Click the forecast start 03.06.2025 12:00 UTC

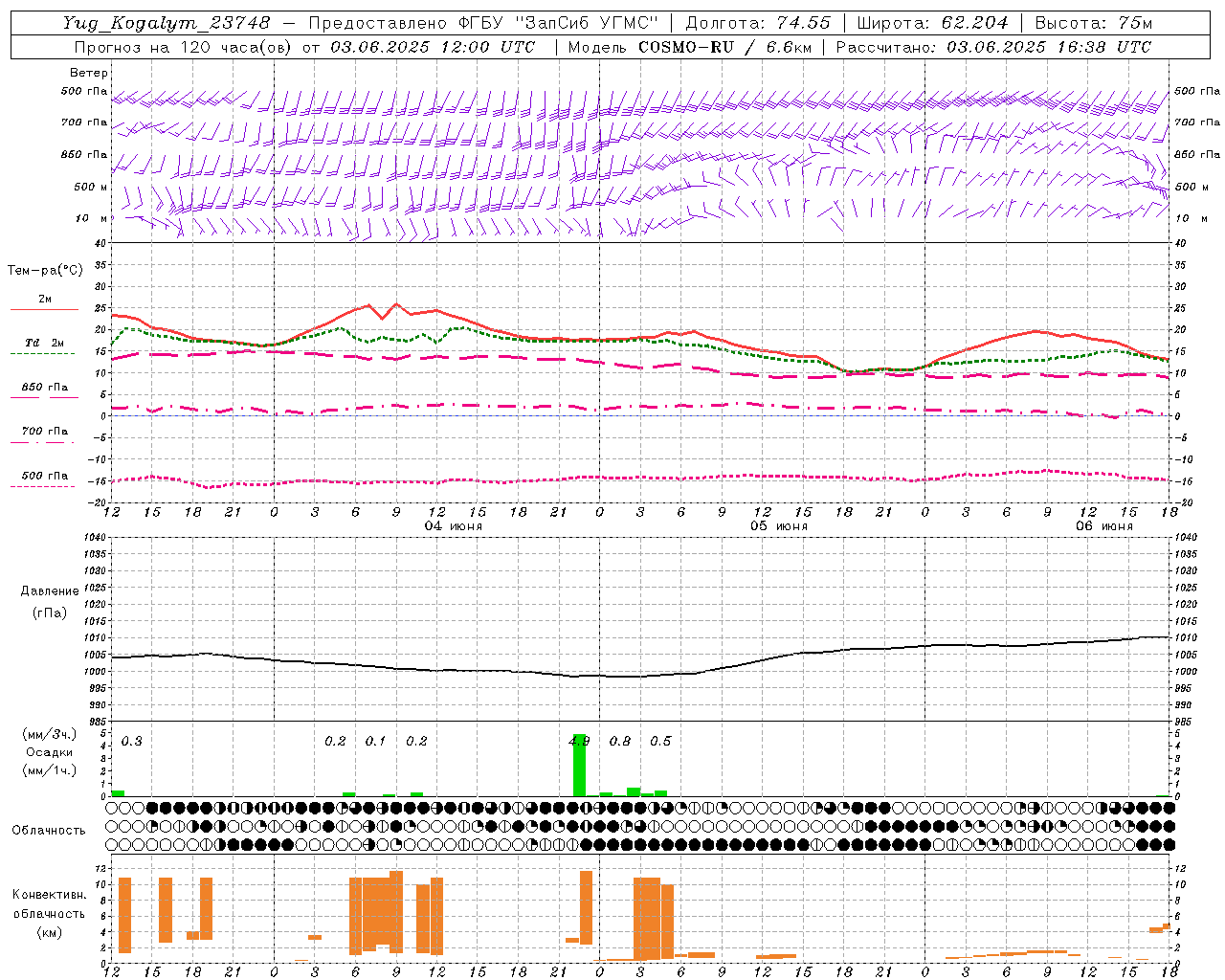click(433, 47)
